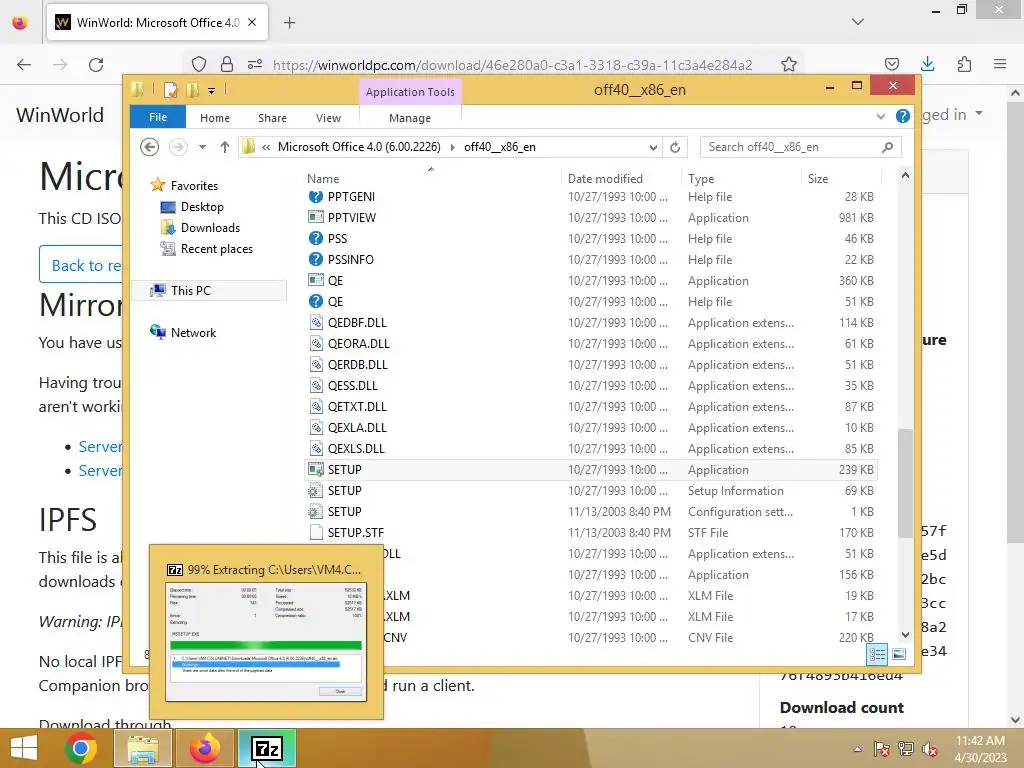1024x768 pixels.
Task: Open the Manage ribbon tab
Action: 409,118
